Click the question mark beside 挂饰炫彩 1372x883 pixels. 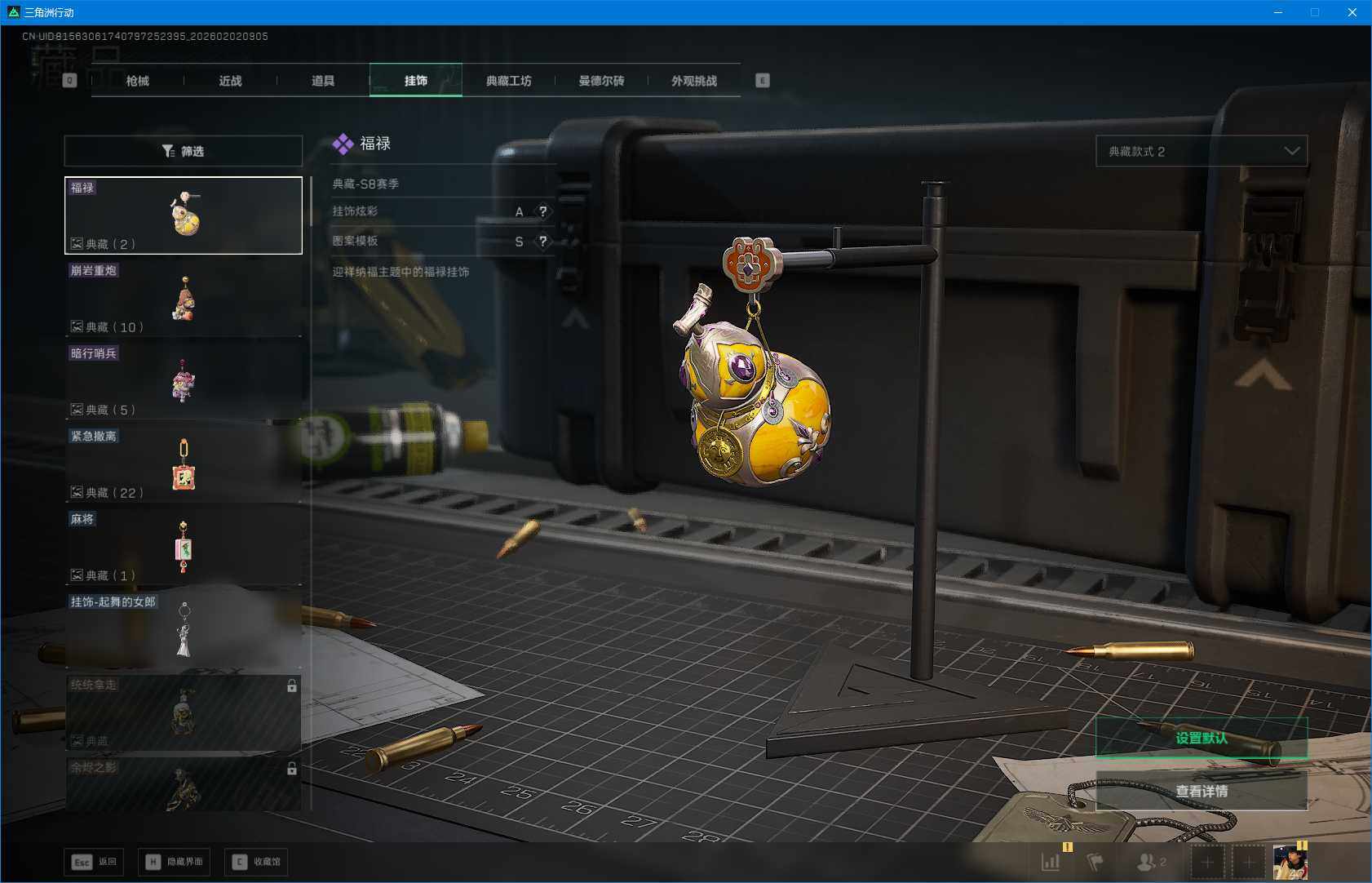pos(543,211)
